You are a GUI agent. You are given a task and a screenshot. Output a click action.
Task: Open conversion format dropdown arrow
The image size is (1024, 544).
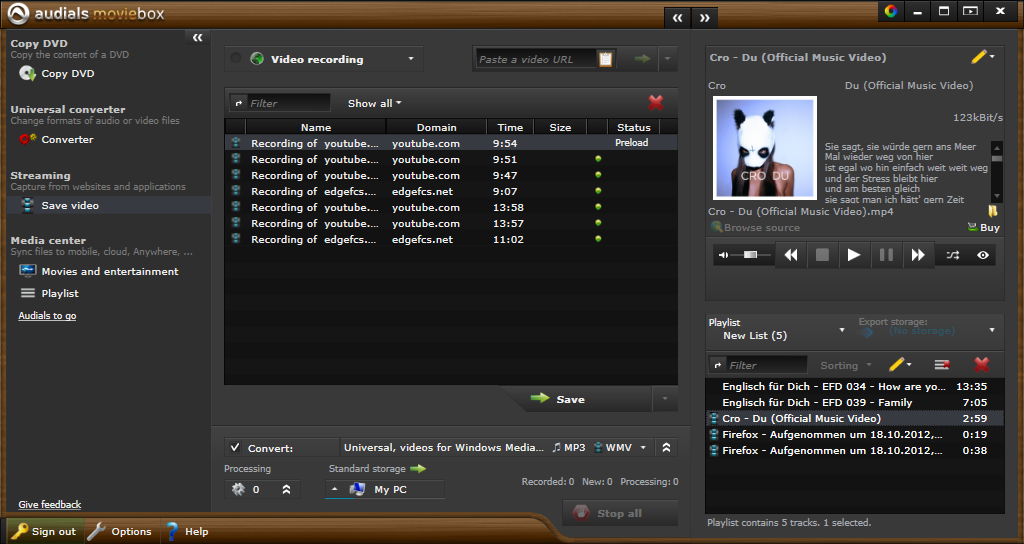(x=643, y=448)
